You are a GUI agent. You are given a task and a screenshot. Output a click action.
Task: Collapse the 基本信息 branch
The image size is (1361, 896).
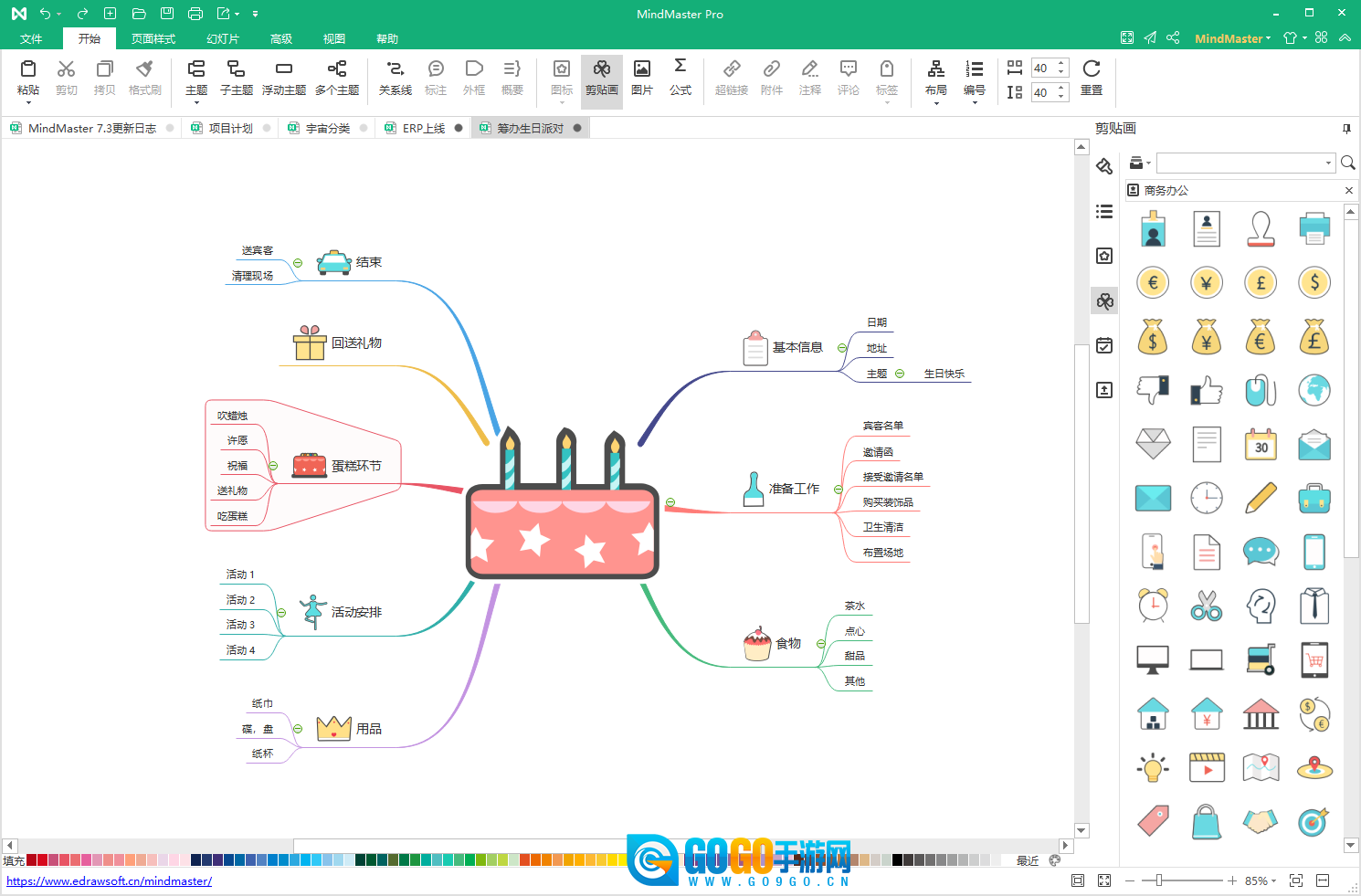pyautogui.click(x=842, y=348)
